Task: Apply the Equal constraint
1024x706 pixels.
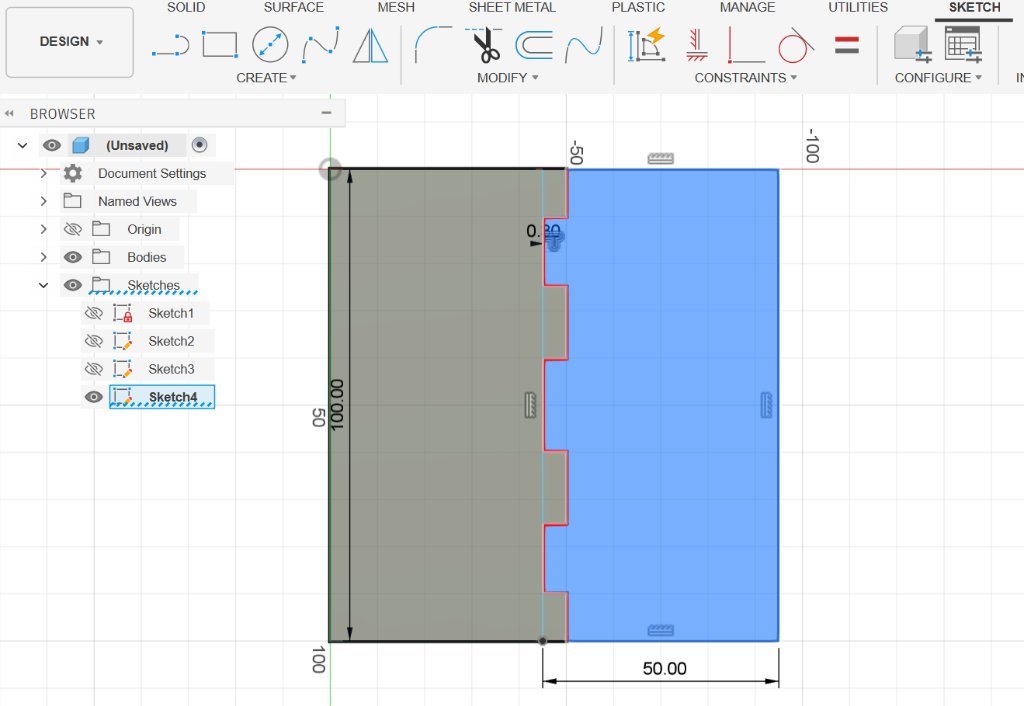Action: point(846,45)
